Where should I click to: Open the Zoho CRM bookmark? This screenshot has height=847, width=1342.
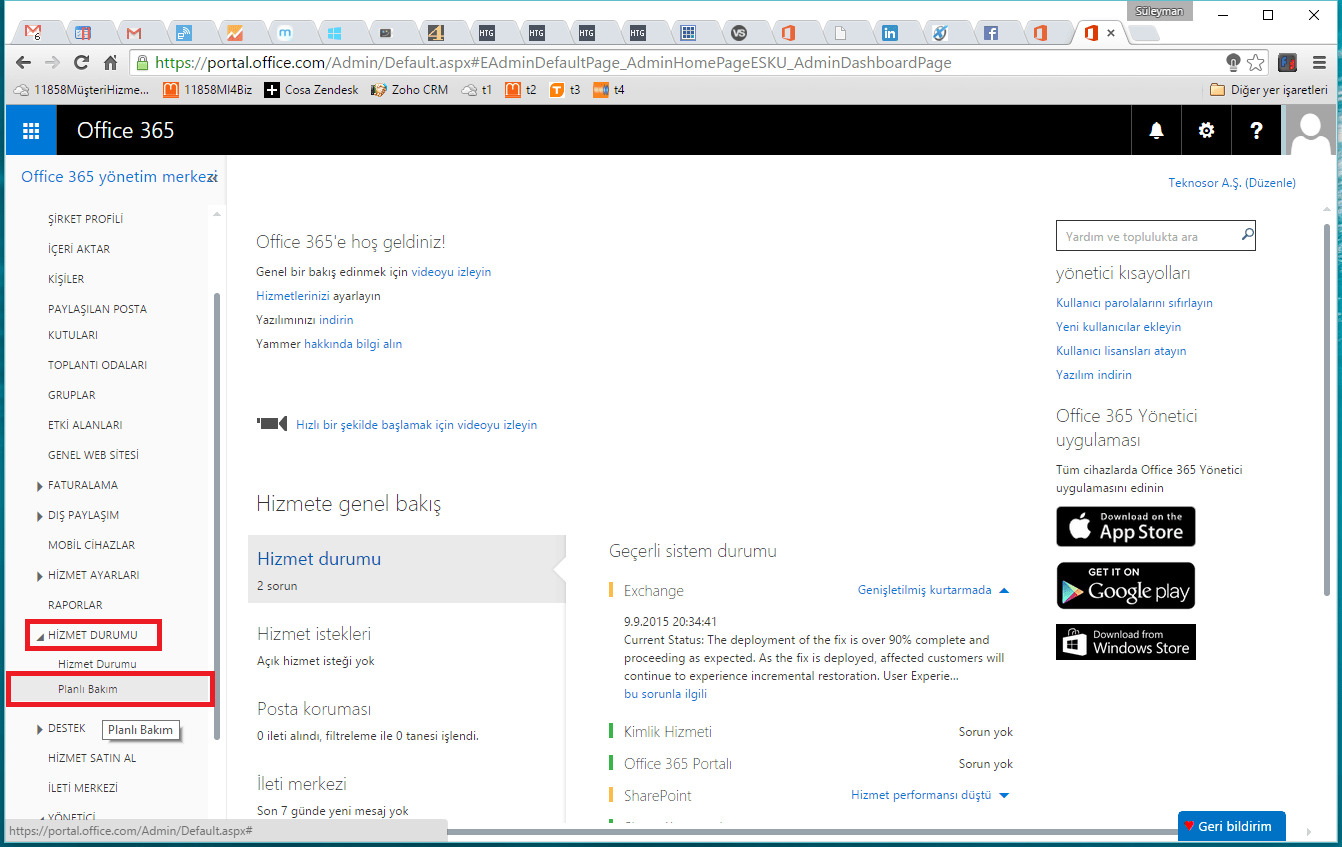tap(408, 89)
